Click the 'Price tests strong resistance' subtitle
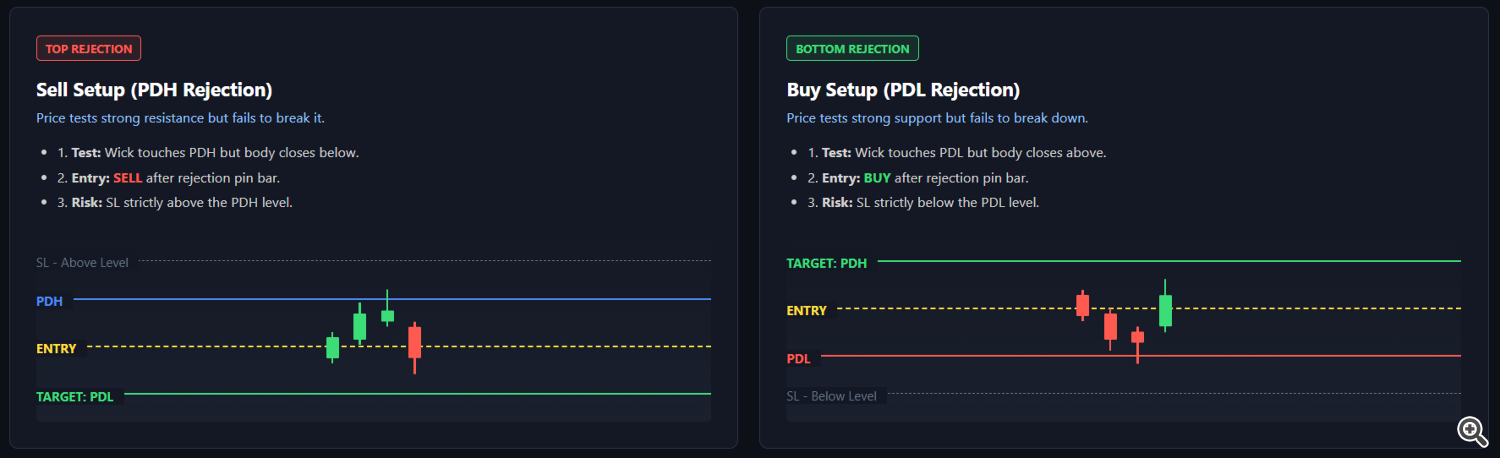1500x458 pixels. [x=180, y=118]
